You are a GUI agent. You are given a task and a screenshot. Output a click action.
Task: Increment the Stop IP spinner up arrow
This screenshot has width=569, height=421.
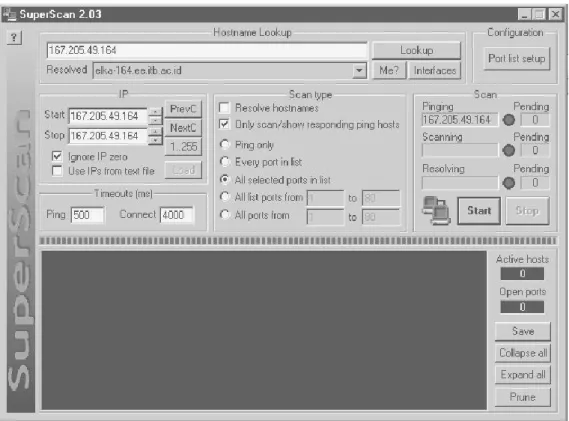[x=155, y=131]
